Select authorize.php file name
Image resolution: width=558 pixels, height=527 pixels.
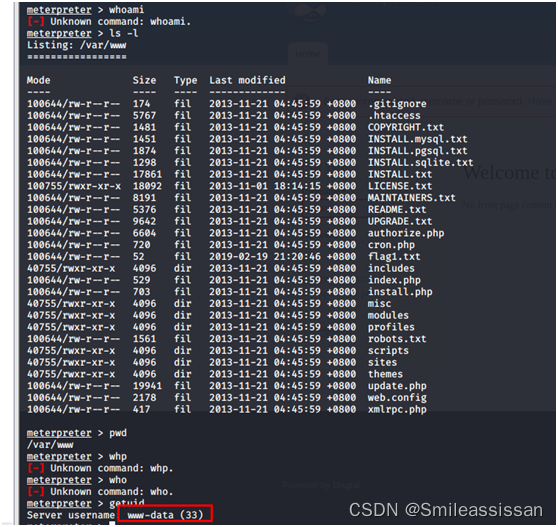(406, 233)
